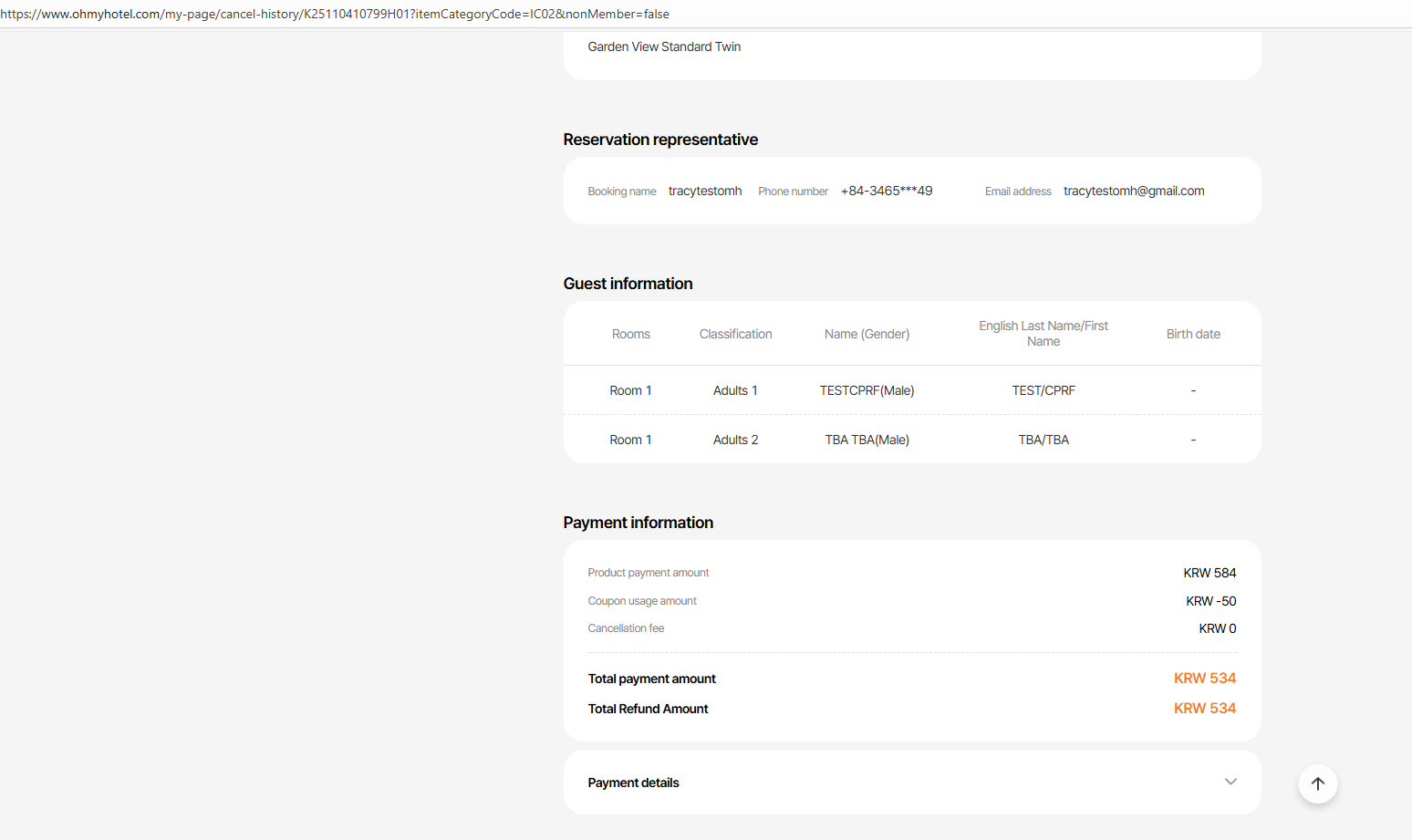Screen dimensions: 1412x840
Task: Click the tracytestomh@gmail.com email address
Action: (1134, 191)
